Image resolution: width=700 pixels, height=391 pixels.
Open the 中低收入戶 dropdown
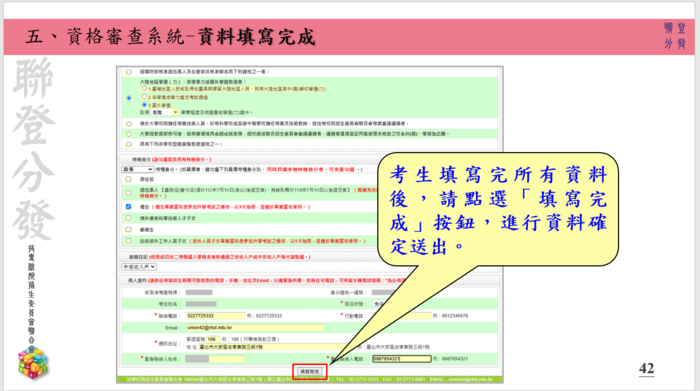coord(139,267)
